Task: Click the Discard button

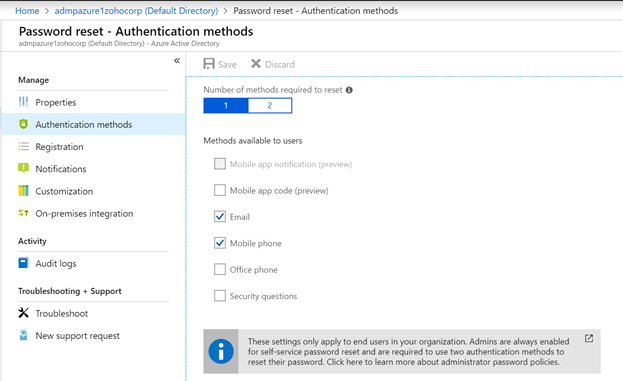Action: click(x=273, y=64)
